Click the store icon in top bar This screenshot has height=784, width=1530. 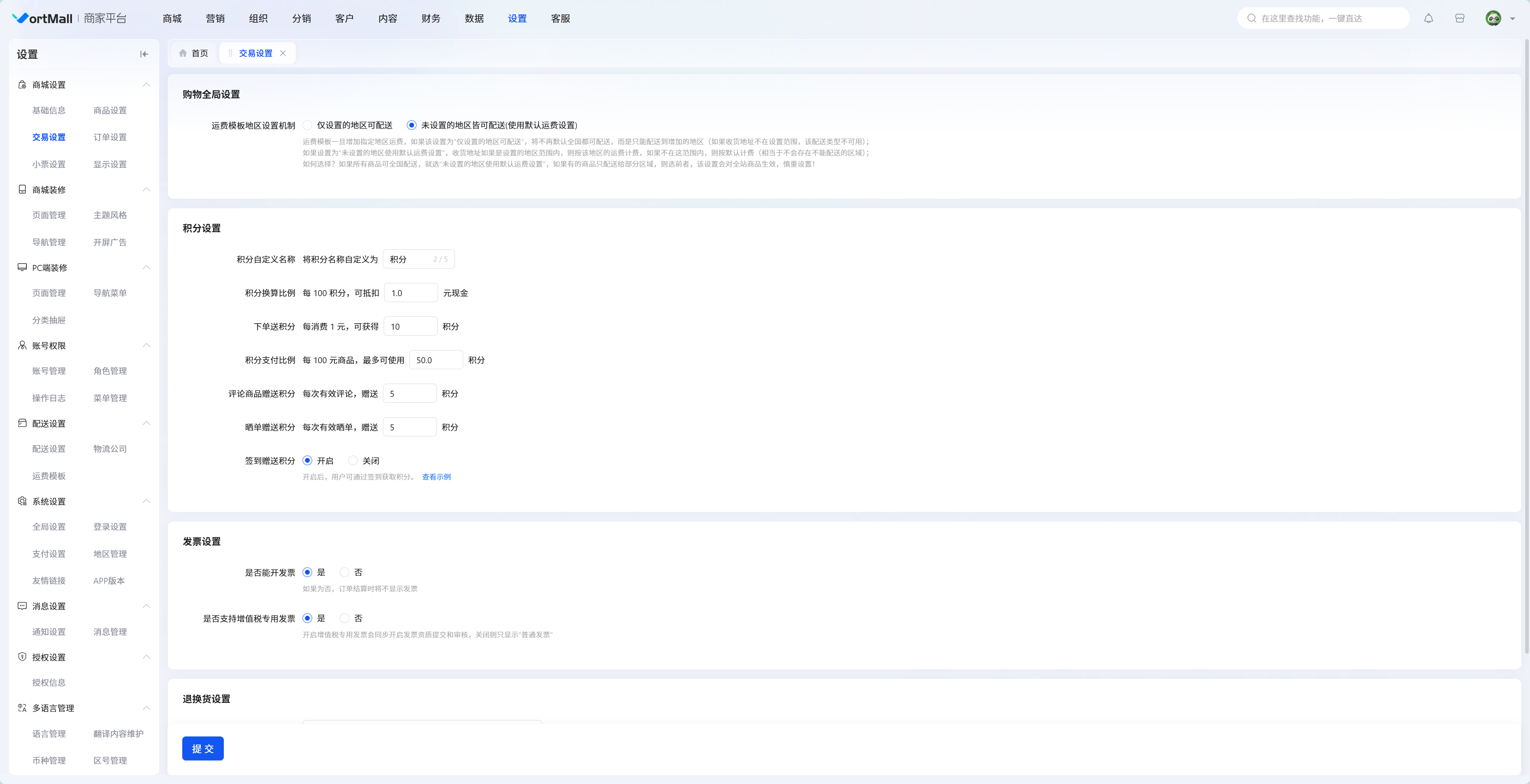[1459, 18]
